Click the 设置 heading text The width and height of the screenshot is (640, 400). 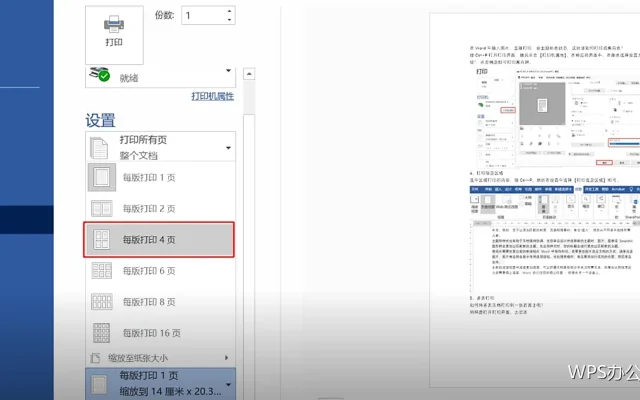(100, 120)
